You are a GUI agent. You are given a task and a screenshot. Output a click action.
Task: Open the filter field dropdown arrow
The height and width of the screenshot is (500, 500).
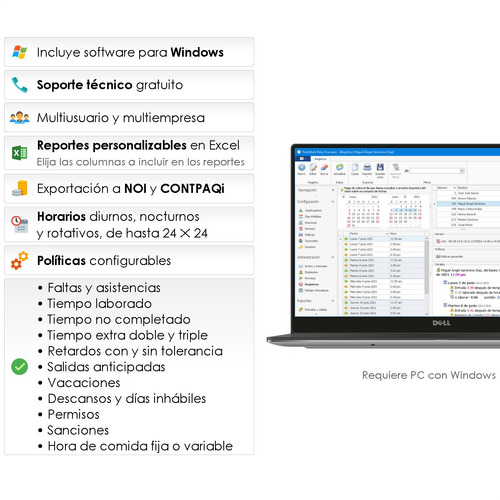click(x=462, y=171)
